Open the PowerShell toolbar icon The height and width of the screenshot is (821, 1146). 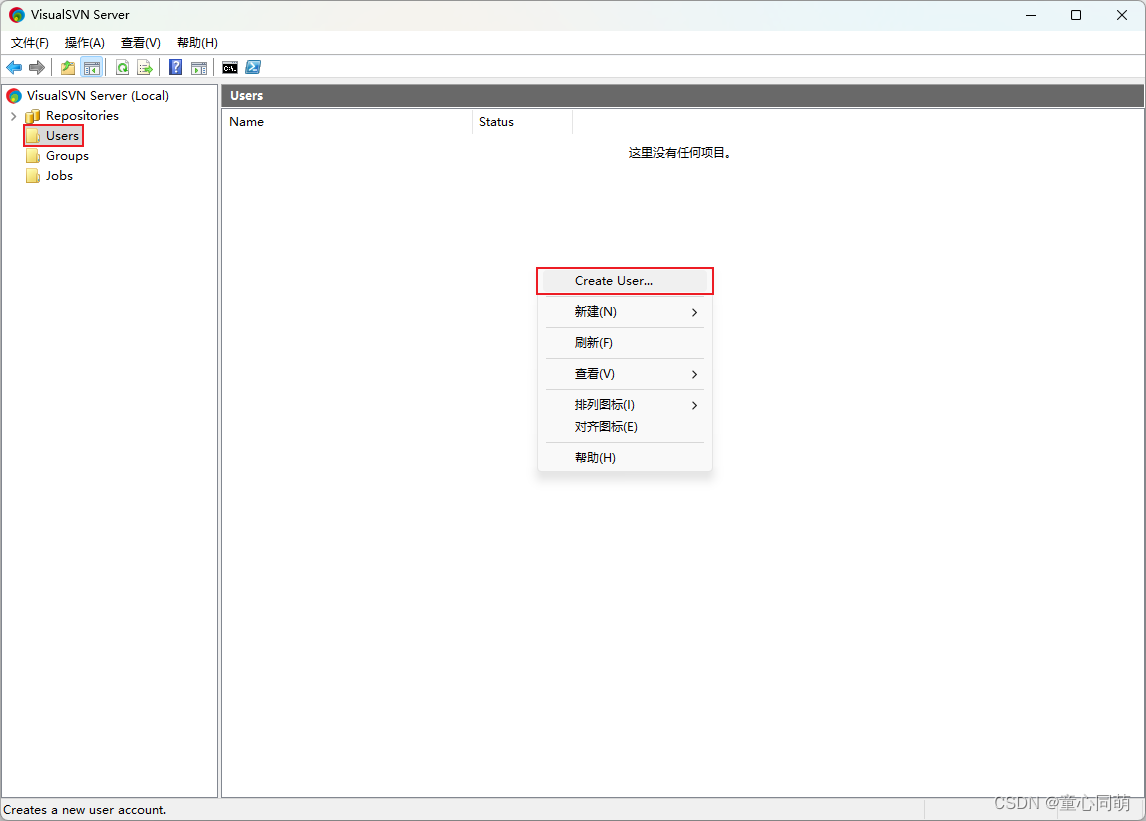pos(253,67)
